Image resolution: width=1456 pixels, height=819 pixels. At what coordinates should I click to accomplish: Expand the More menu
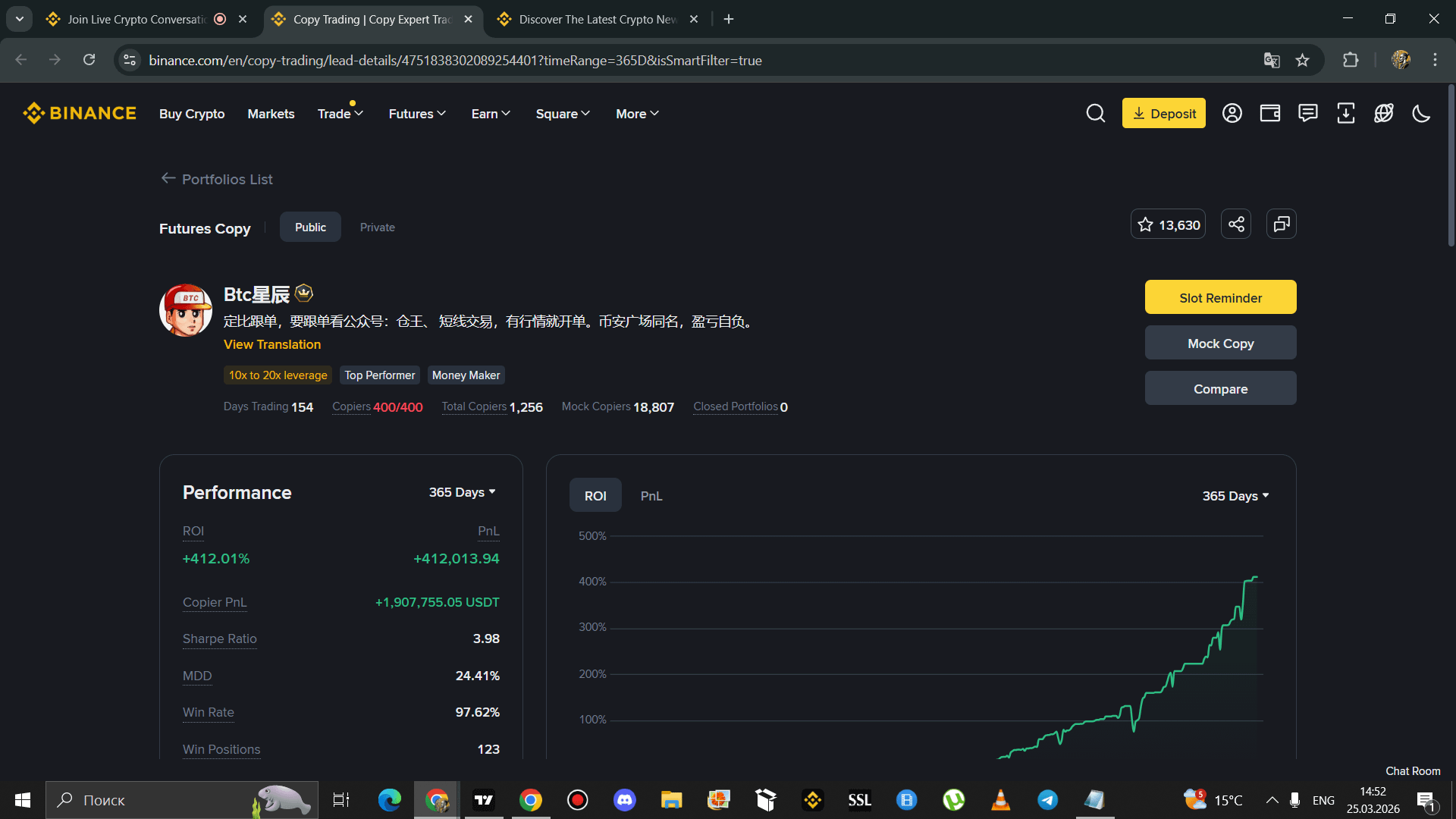[637, 114]
